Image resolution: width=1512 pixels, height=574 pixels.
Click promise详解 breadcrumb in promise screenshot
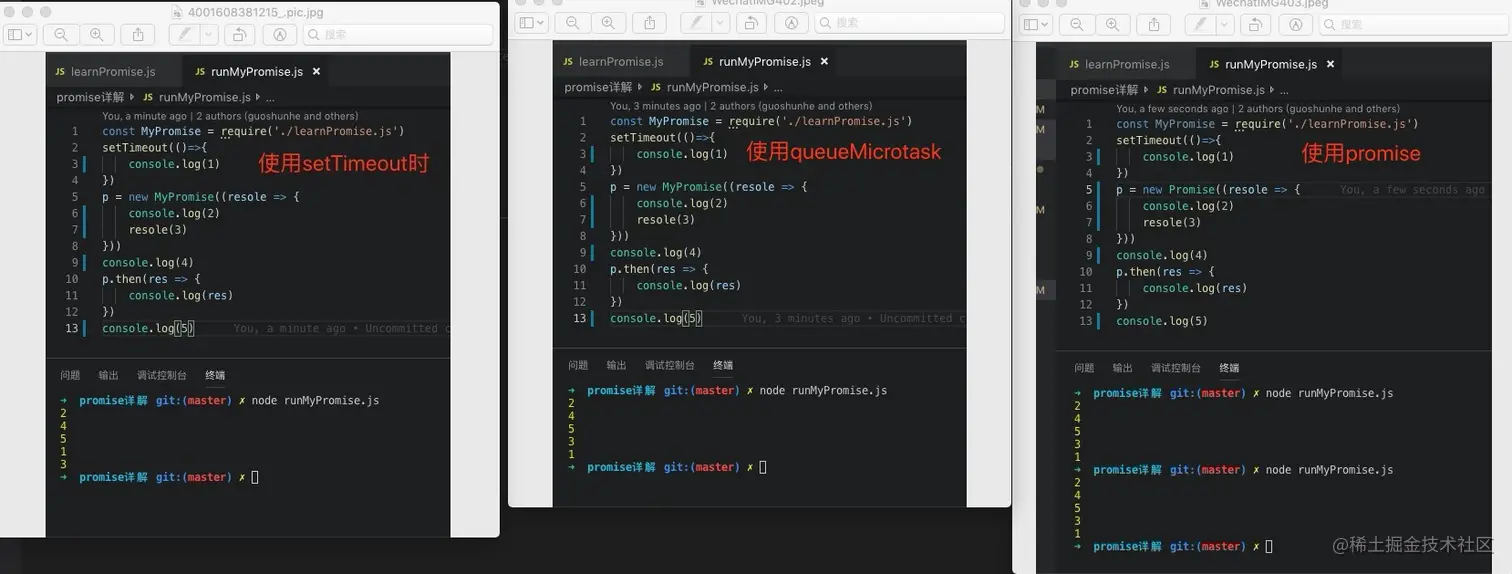point(1104,90)
